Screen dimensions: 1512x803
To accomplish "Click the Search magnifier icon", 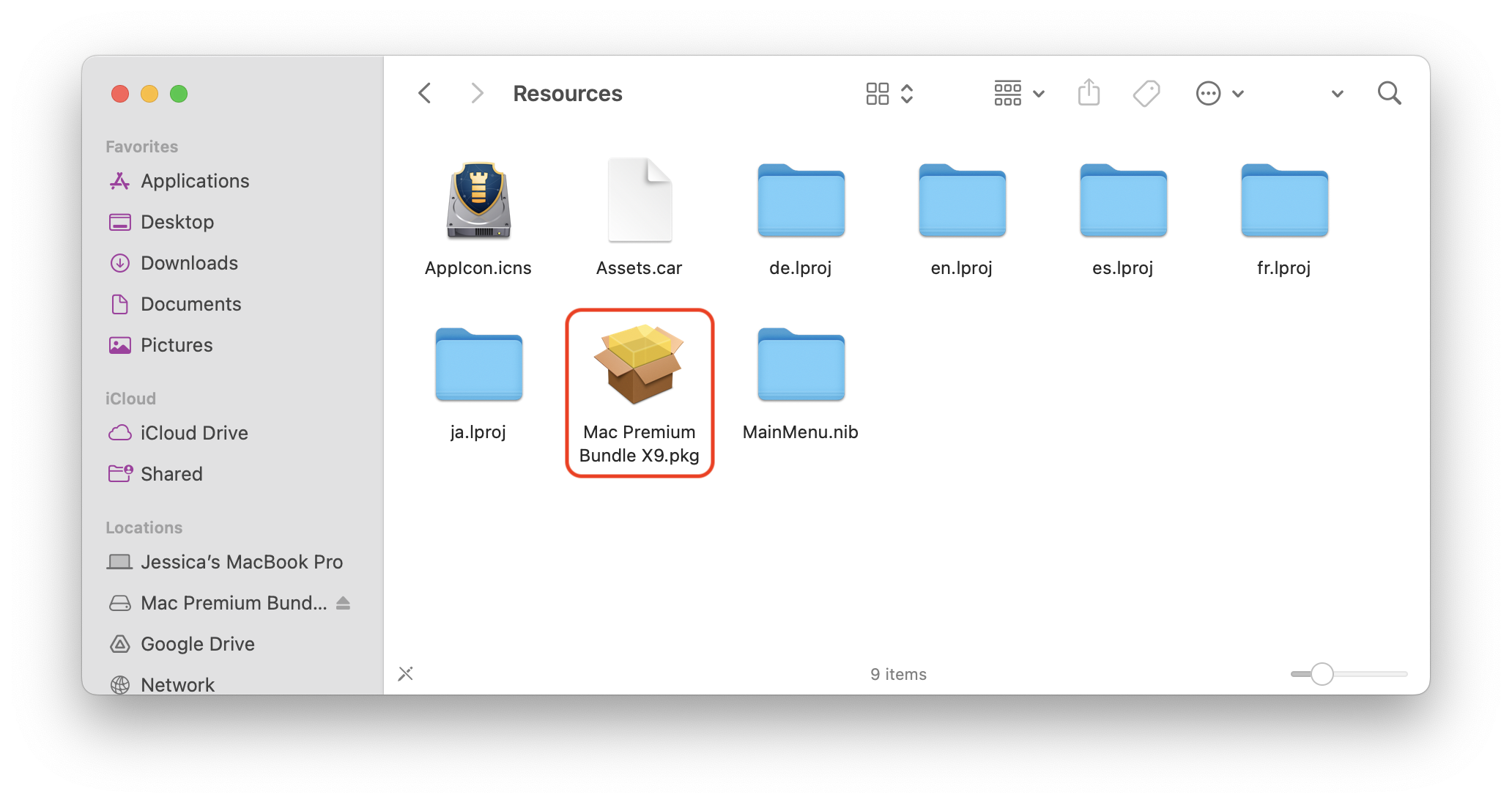I will pyautogui.click(x=1389, y=93).
